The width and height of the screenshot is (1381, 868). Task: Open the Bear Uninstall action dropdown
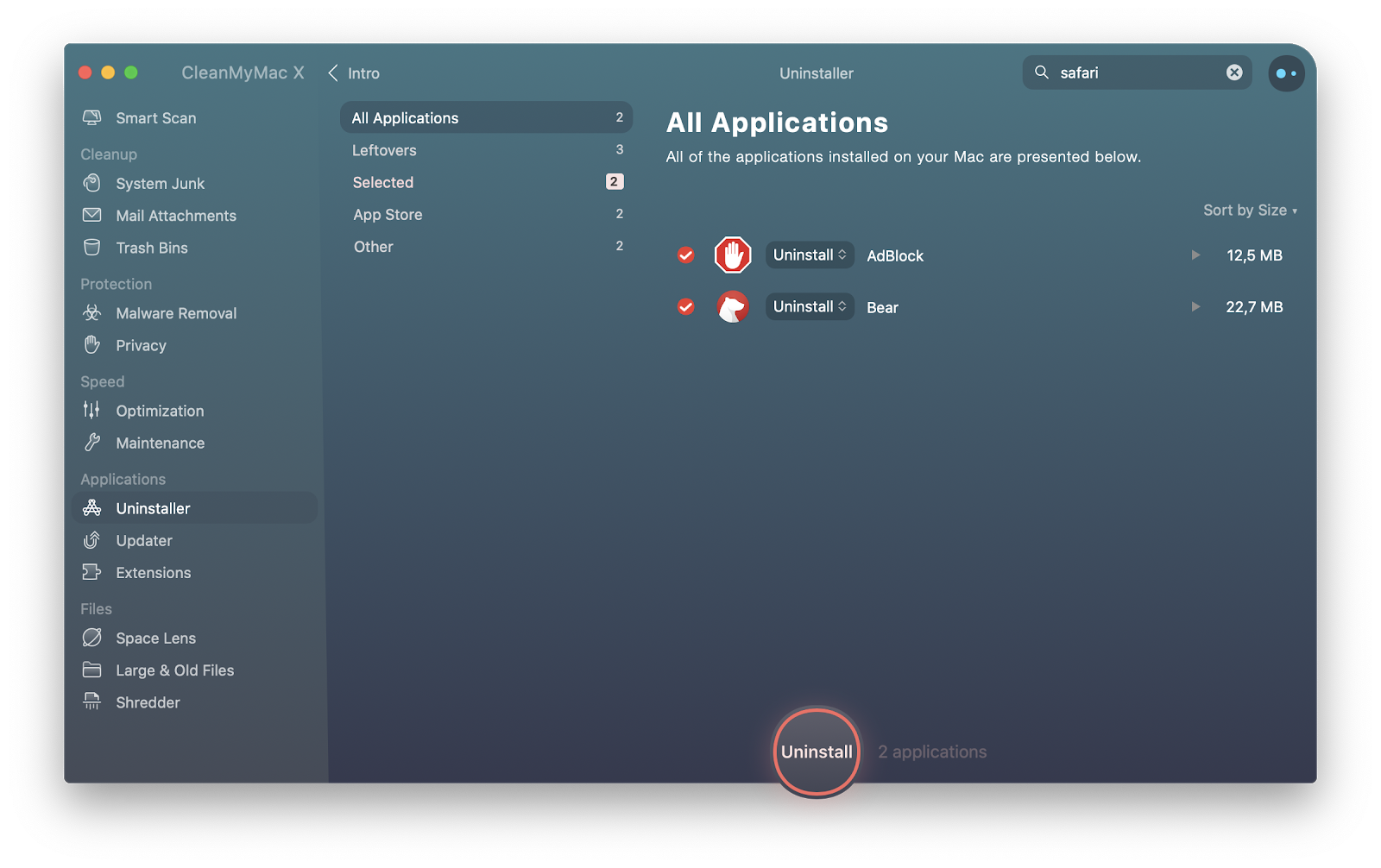810,306
